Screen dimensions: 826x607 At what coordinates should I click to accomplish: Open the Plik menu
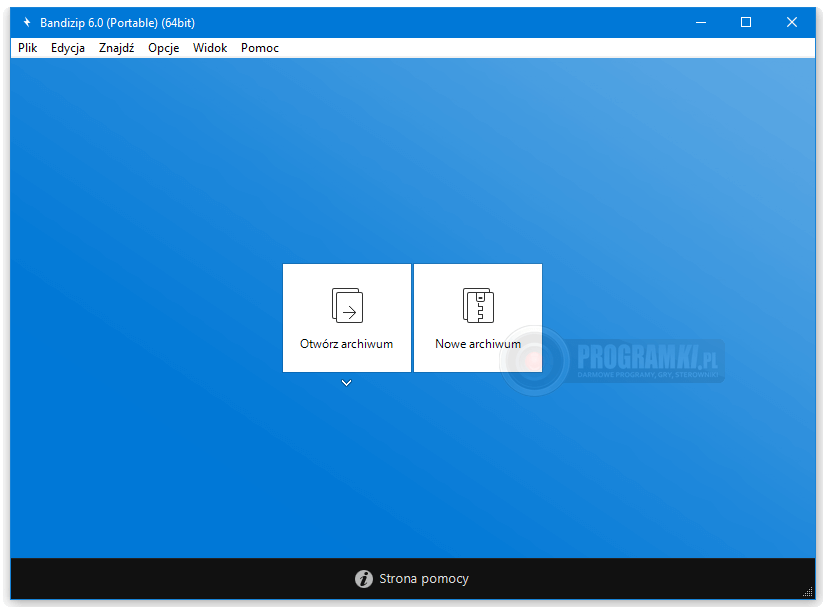(27, 48)
